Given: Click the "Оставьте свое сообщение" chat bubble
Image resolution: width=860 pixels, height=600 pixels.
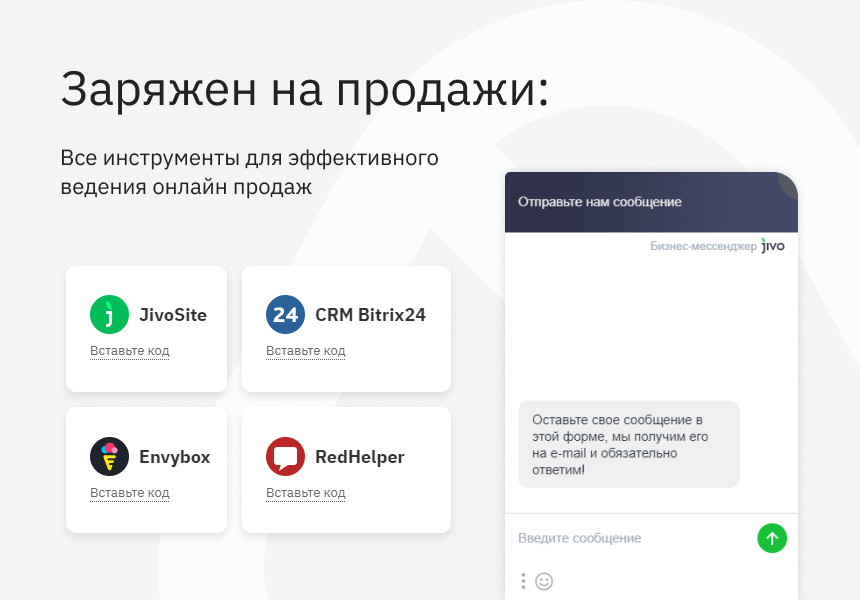Looking at the screenshot, I should pos(628,444).
